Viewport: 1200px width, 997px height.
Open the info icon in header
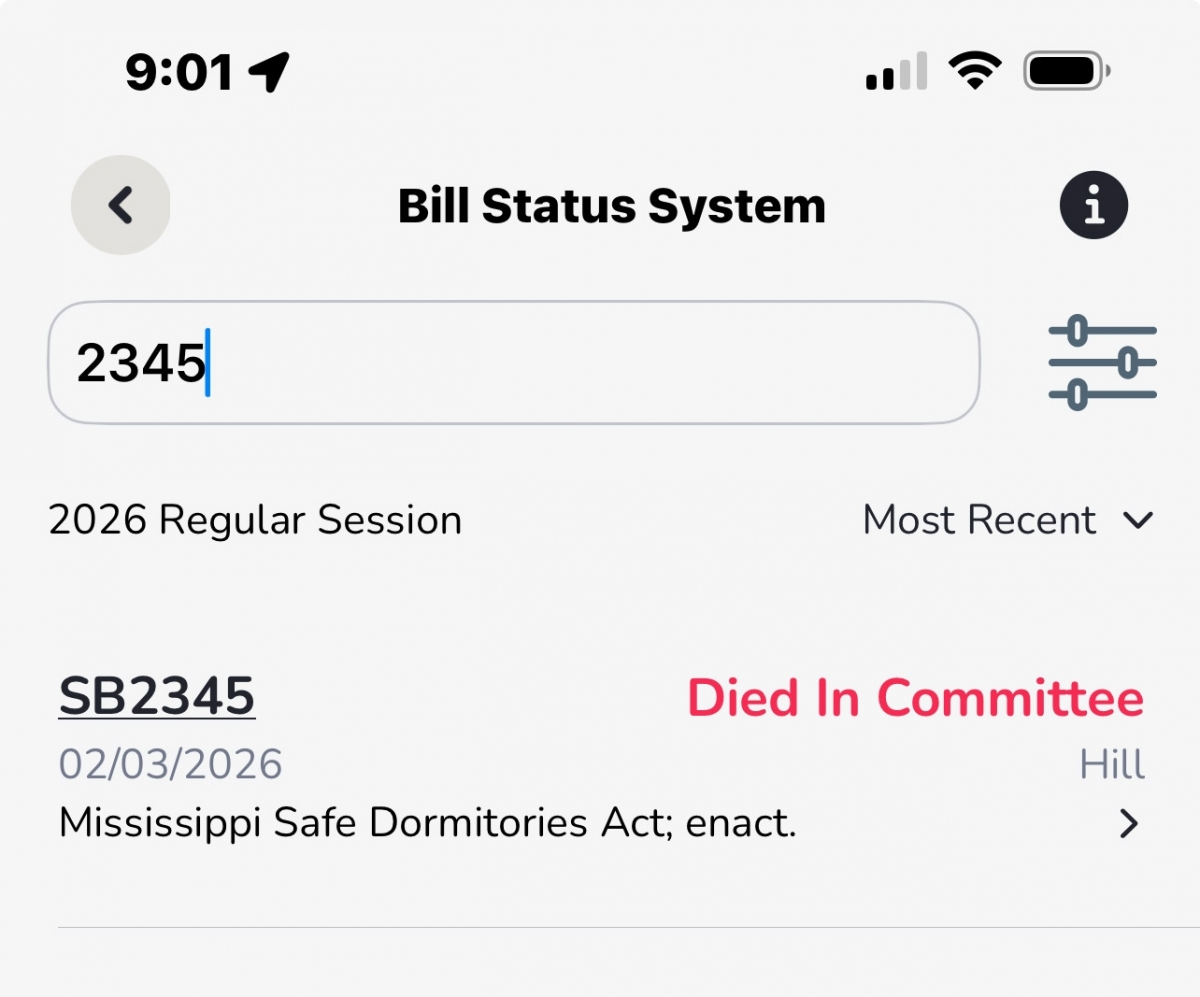pos(1094,205)
